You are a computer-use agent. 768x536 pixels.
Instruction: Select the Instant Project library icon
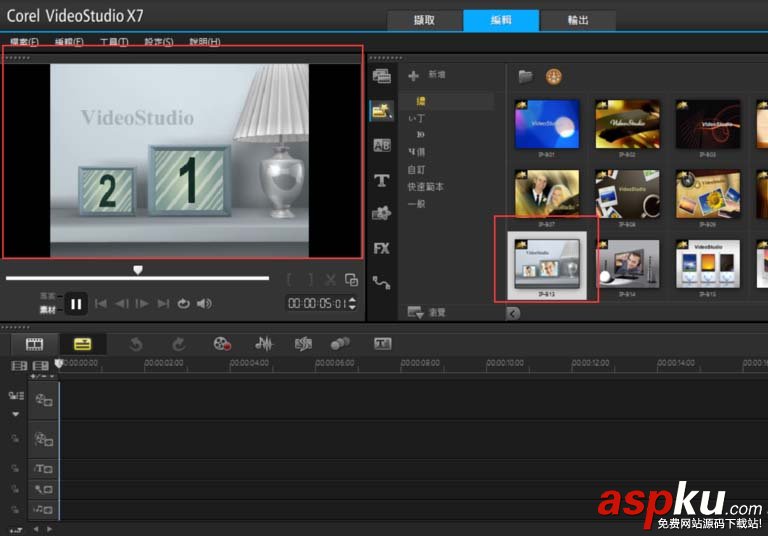[x=382, y=111]
